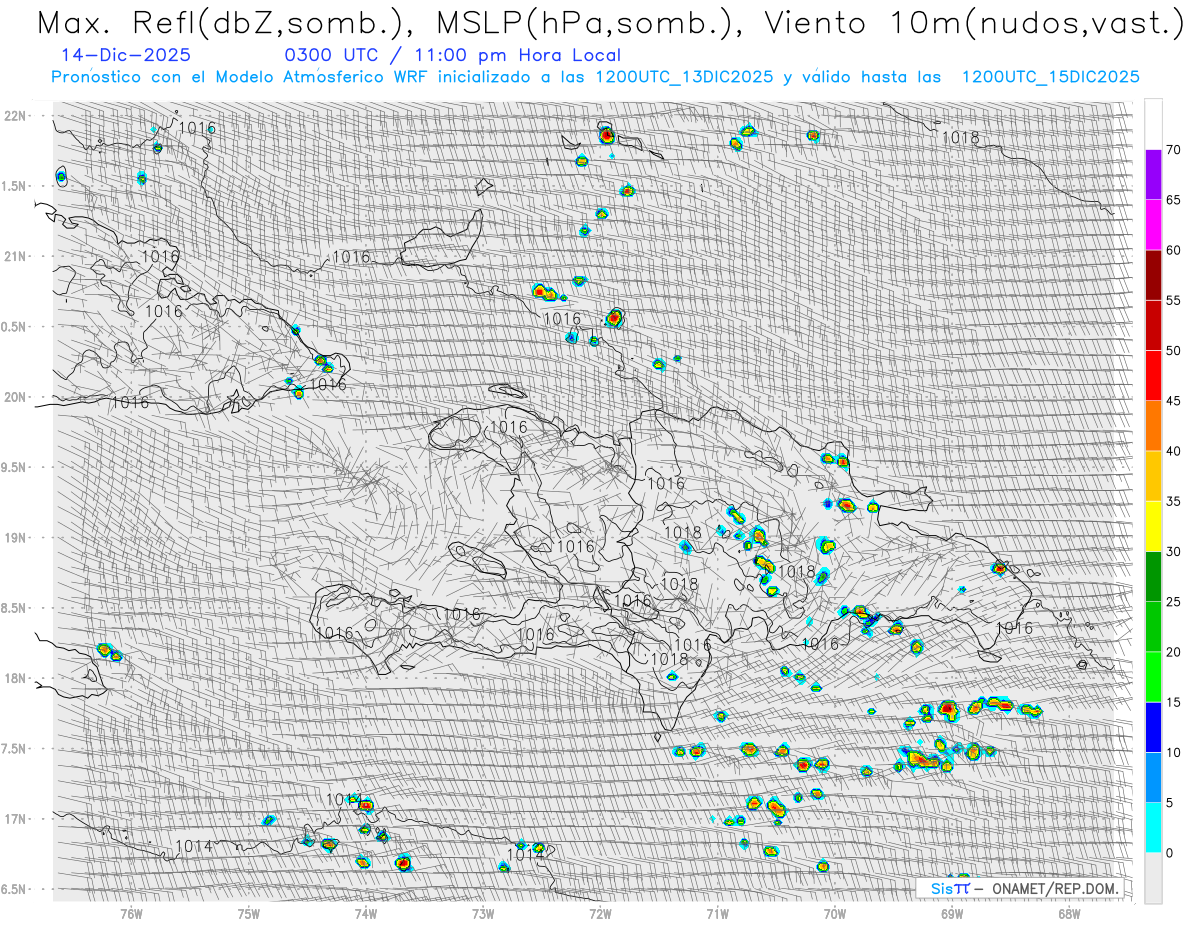Click '0300 UTC / 11:00 pm Hora Local'
1200x927 pixels.
click(452, 56)
